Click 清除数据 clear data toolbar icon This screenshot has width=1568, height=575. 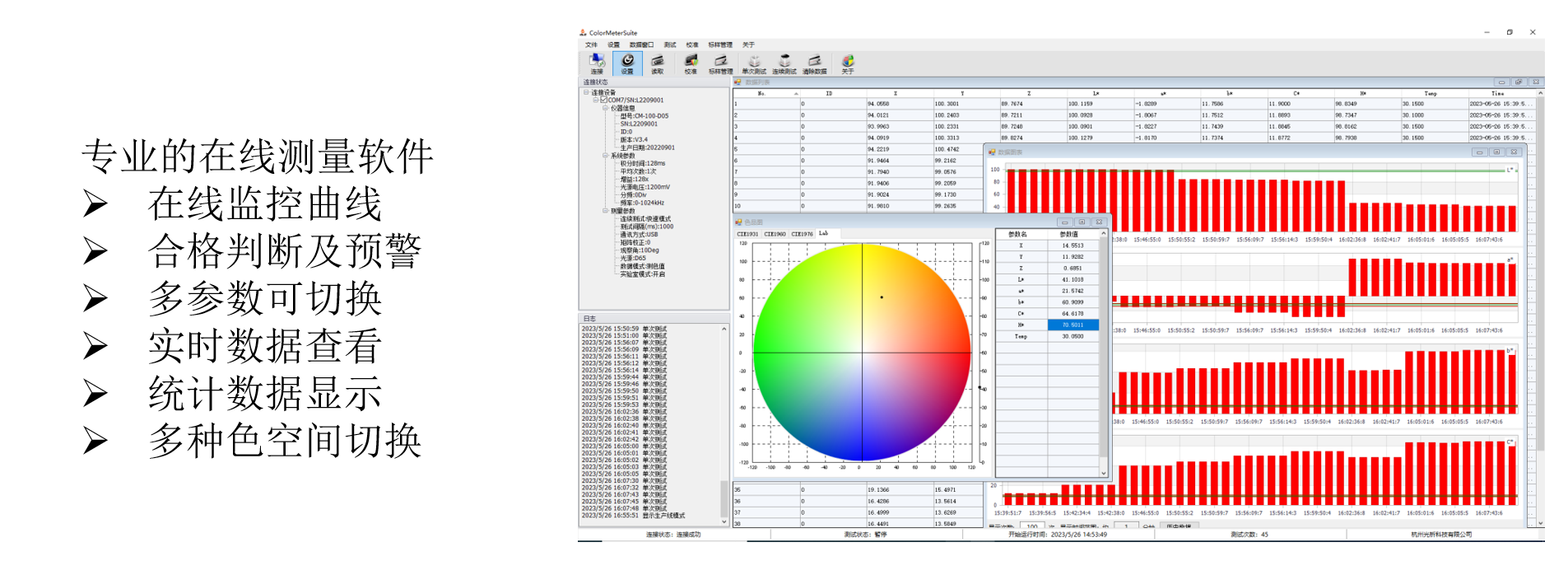[x=815, y=63]
